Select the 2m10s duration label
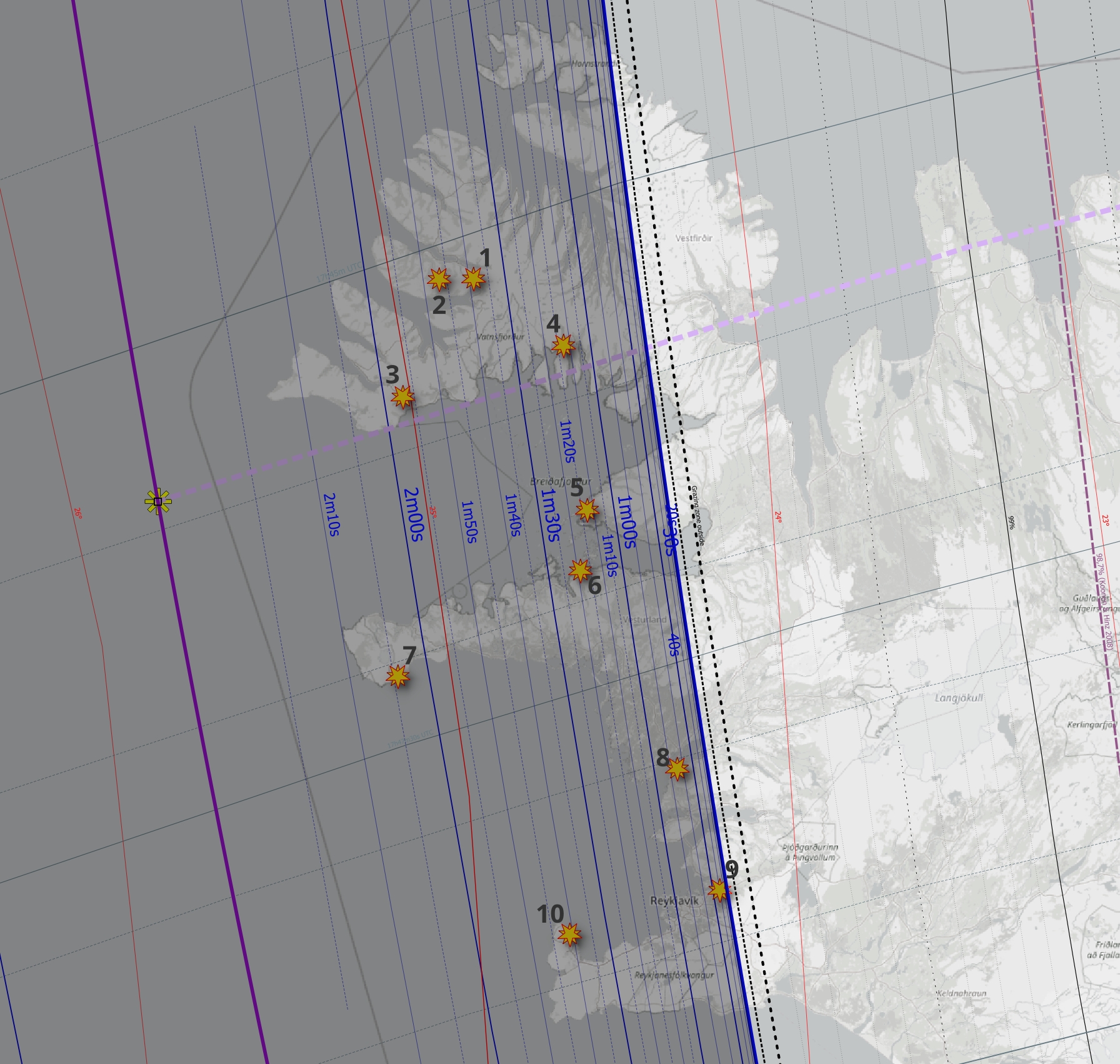This screenshot has width=1120, height=1064. [x=331, y=514]
